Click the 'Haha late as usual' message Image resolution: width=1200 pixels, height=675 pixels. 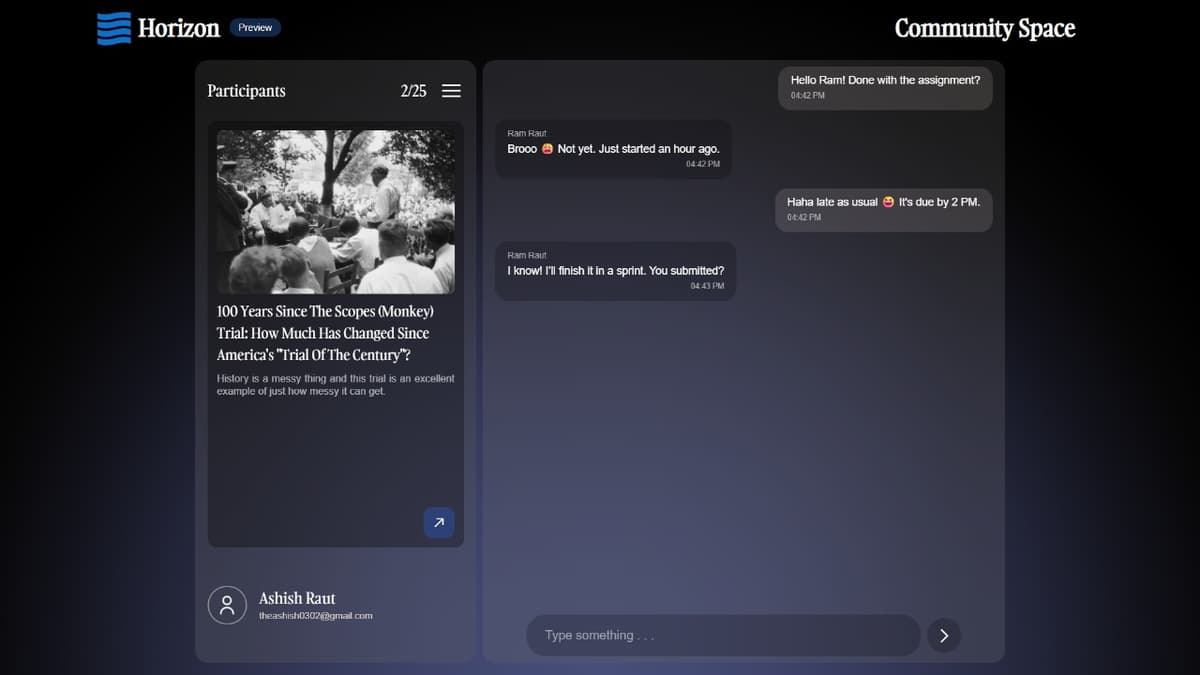point(883,209)
